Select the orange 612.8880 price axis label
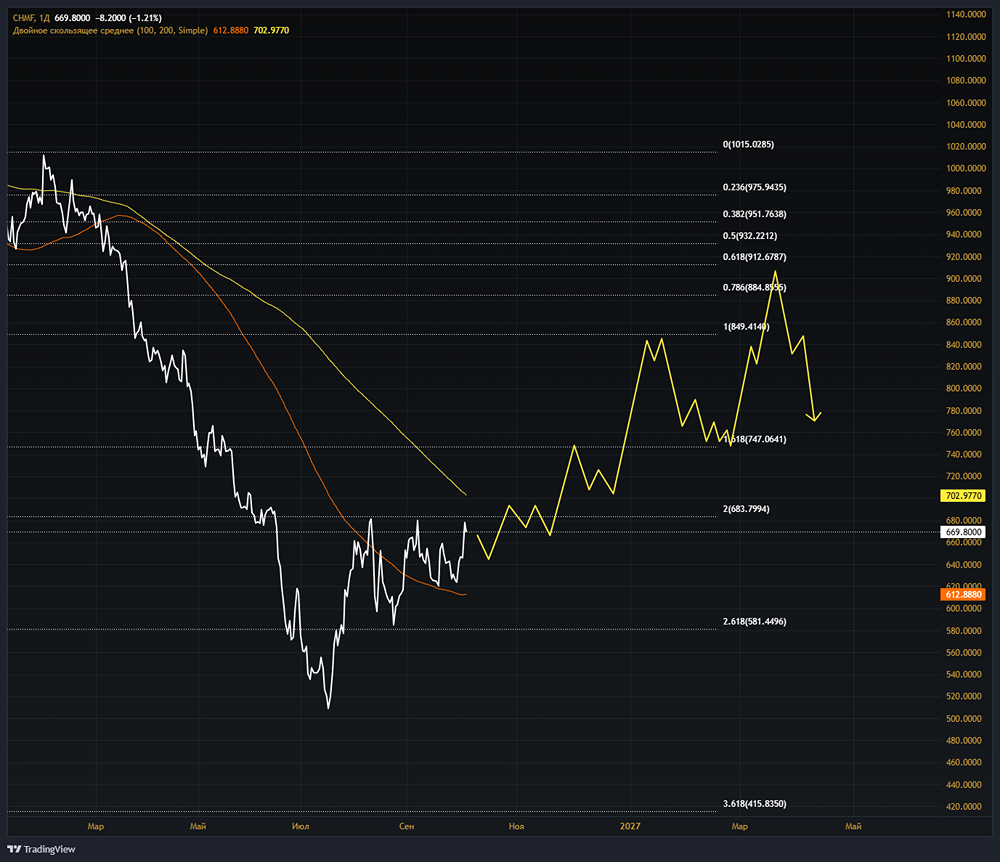This screenshot has height=862, width=1000. click(x=963, y=594)
